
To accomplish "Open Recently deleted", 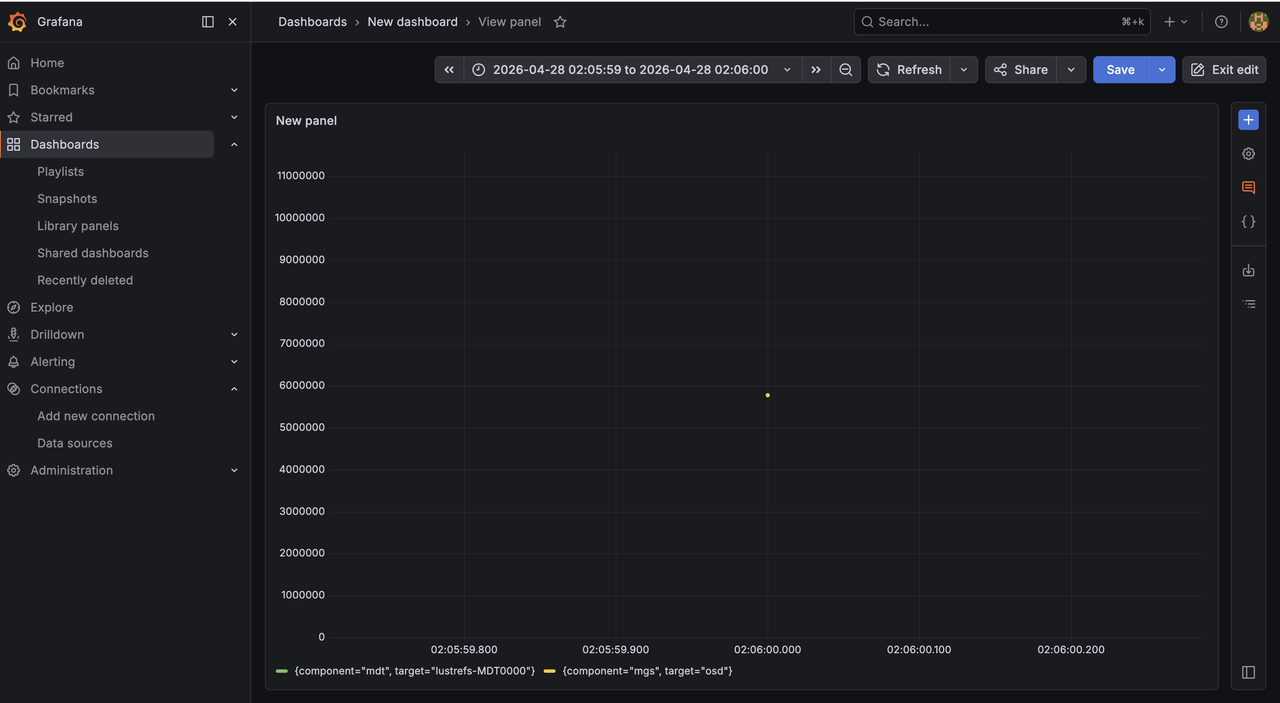I will (x=85, y=280).
